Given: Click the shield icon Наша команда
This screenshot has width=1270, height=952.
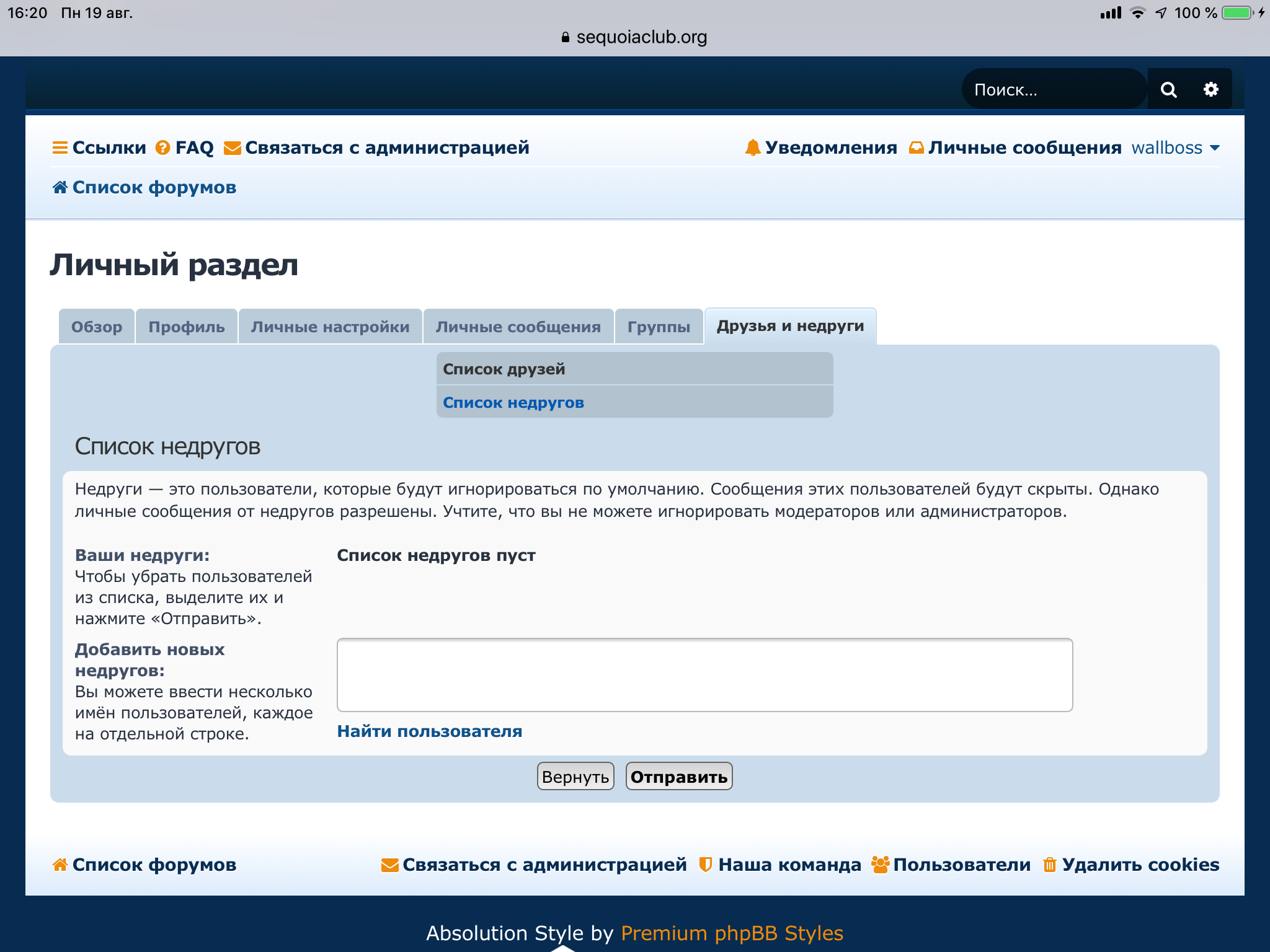Looking at the screenshot, I should [705, 865].
